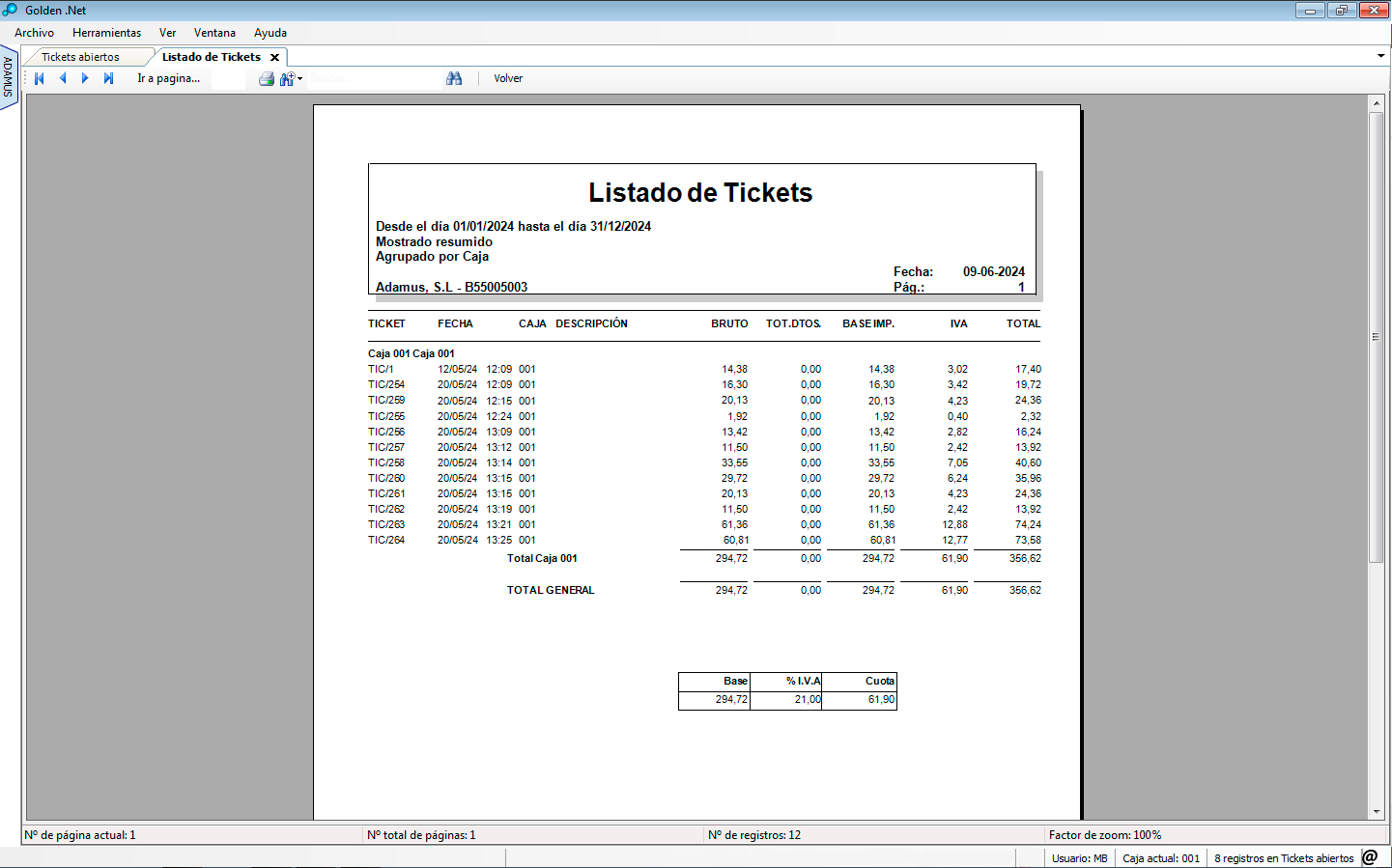Viewport: 1392px width, 868px height.
Task: Expand the ADAMUS side panel
Action: tap(9, 77)
